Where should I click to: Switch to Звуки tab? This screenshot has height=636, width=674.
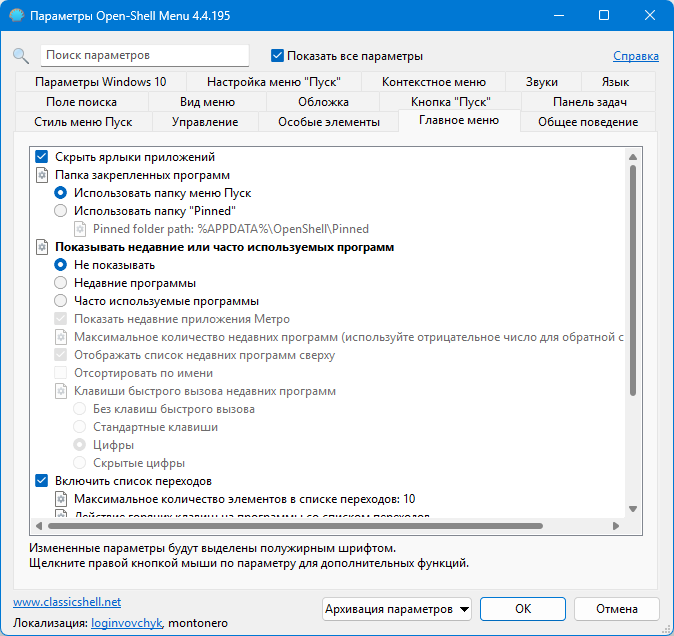(x=542, y=82)
